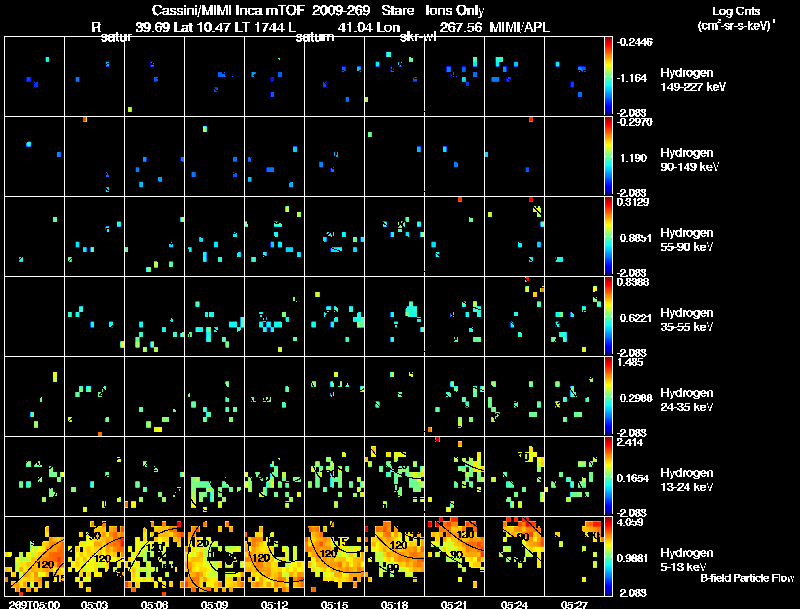Click the '05:27' time axis label
This screenshot has width=800, height=609.
574,605
